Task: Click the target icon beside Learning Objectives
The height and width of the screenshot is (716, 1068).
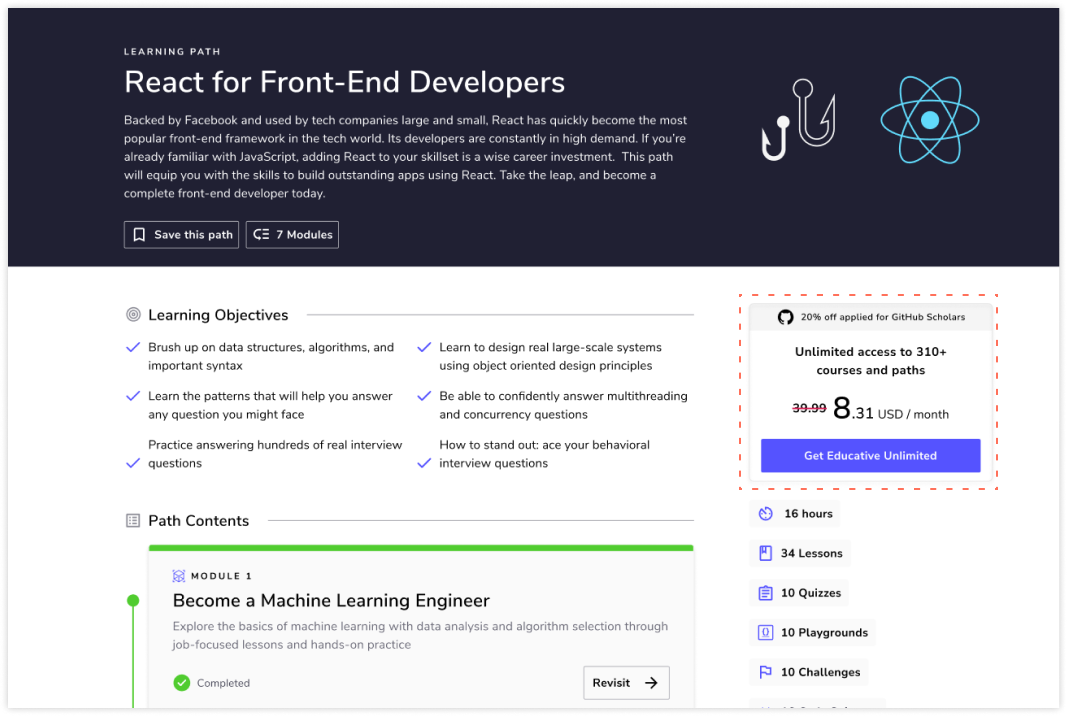Action: click(x=134, y=315)
